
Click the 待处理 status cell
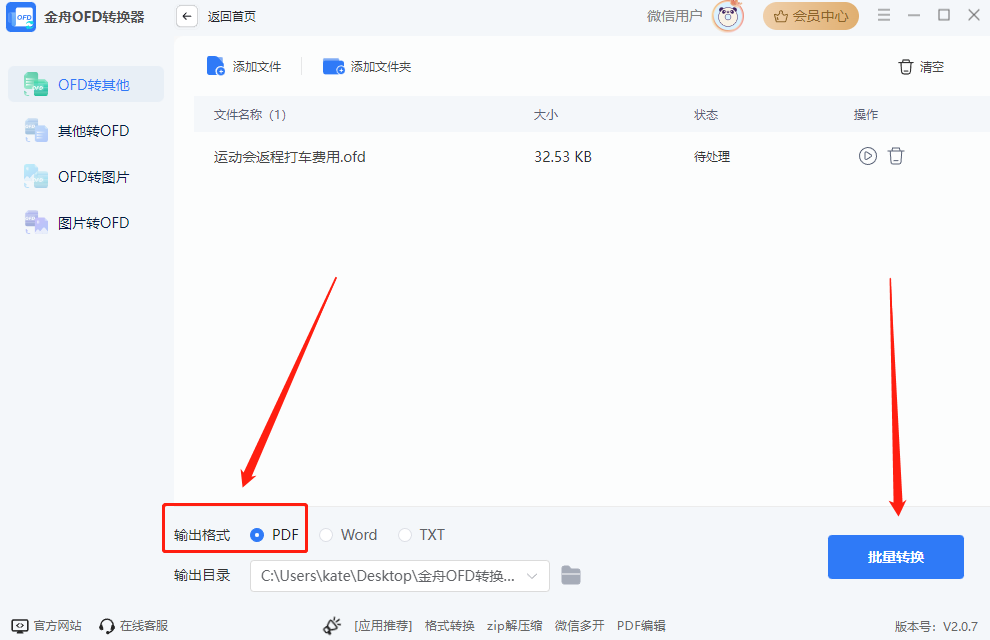[712, 157]
